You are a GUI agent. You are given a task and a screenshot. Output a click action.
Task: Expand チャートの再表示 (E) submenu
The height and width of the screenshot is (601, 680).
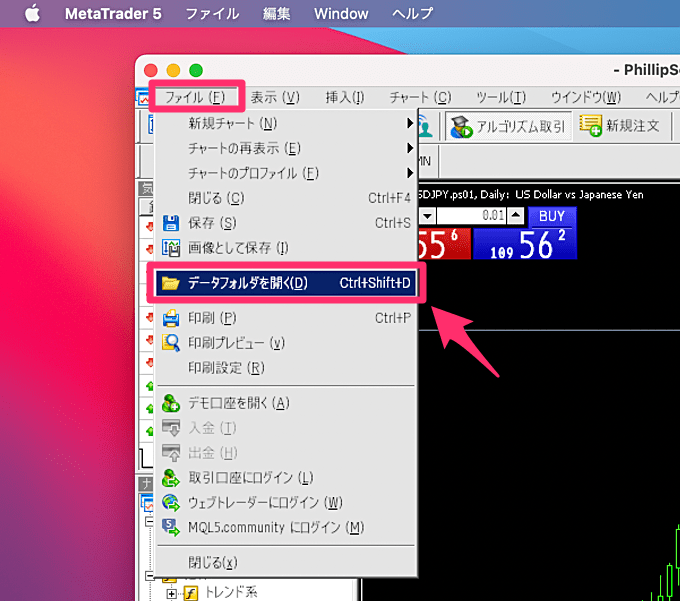point(286,148)
